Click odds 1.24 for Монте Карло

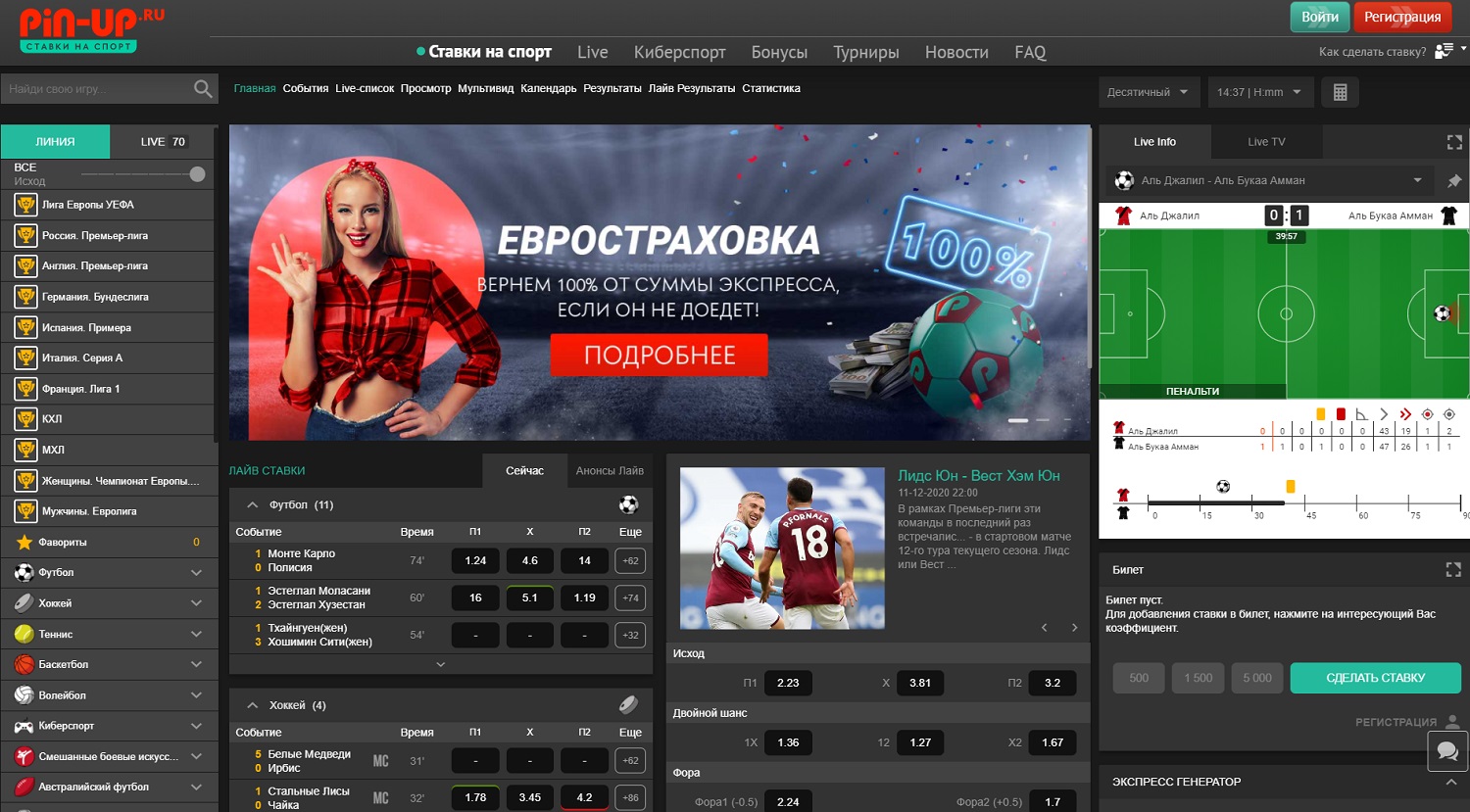click(x=475, y=560)
